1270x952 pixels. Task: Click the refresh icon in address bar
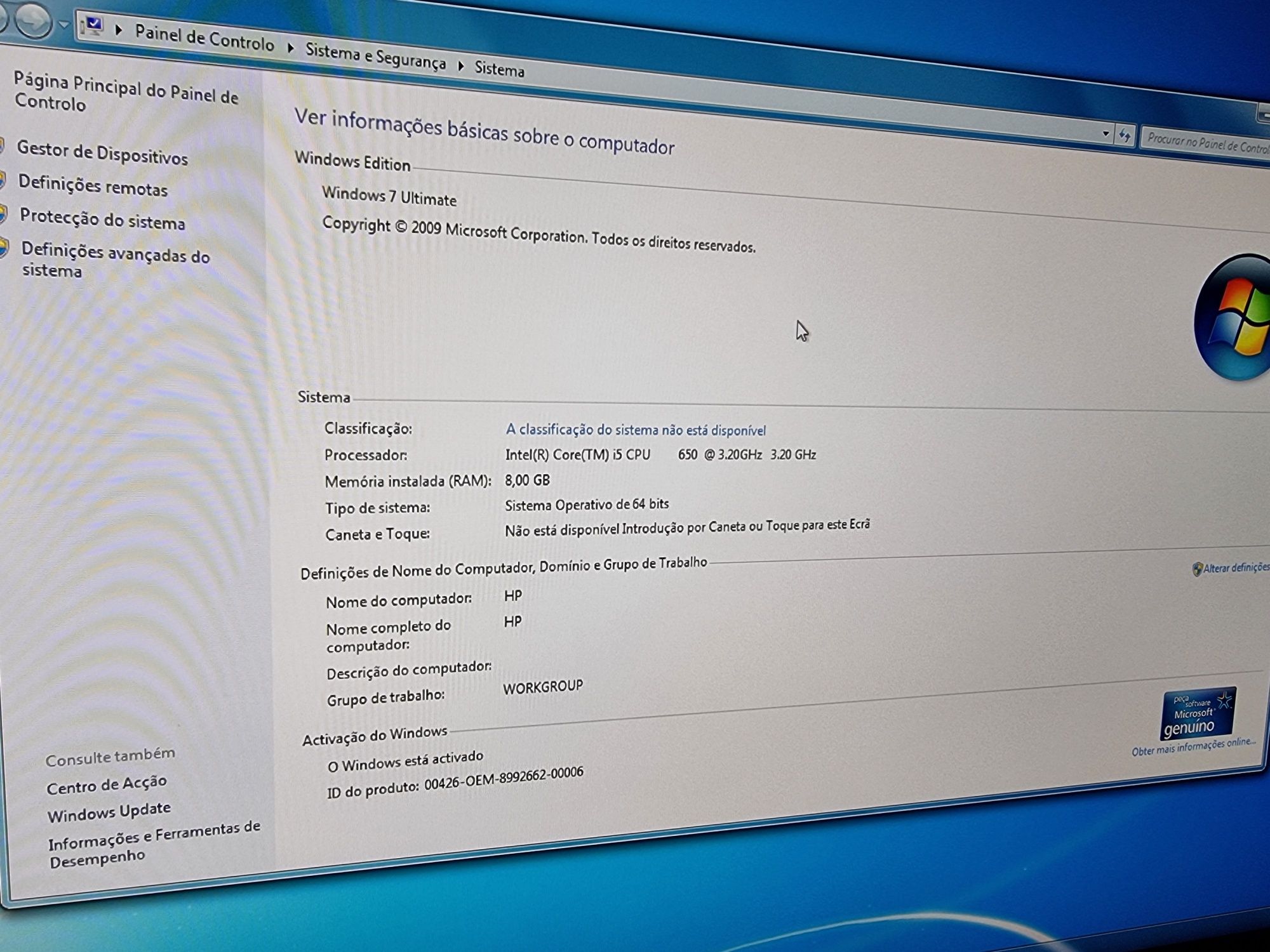click(x=1125, y=135)
